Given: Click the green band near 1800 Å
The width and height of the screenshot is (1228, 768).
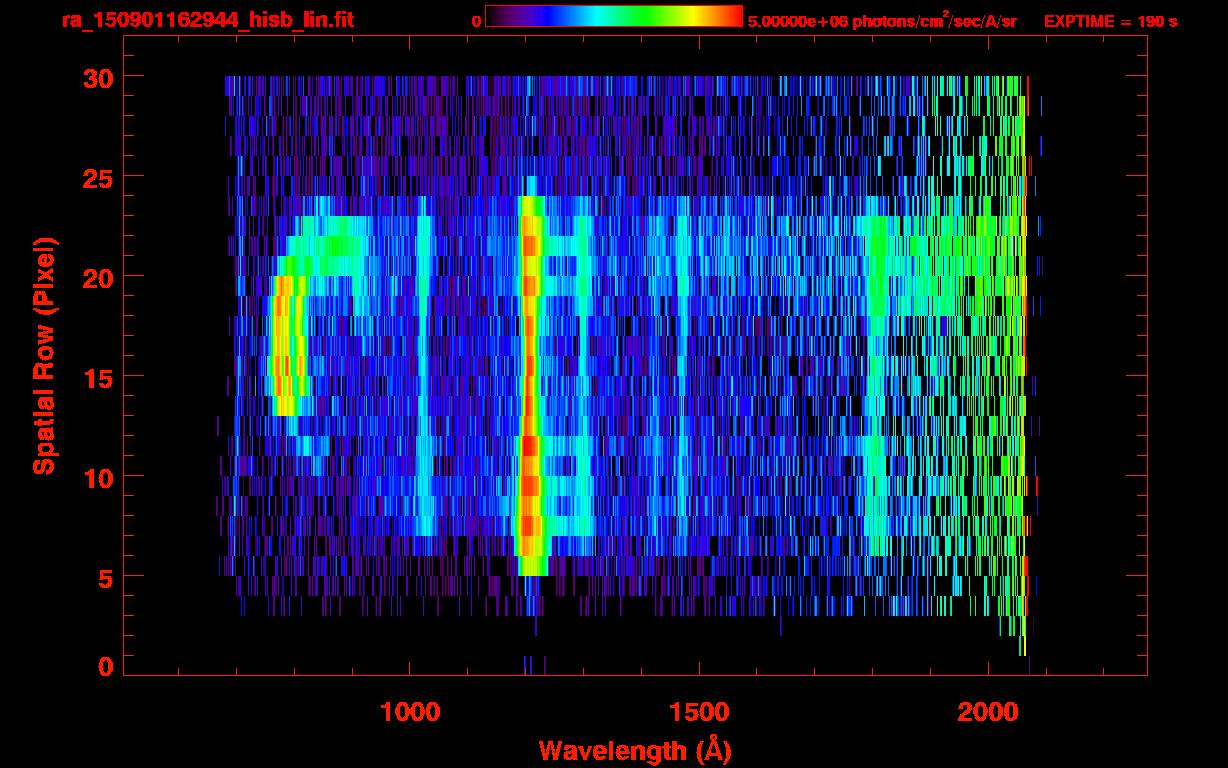Looking at the screenshot, I should (878, 385).
